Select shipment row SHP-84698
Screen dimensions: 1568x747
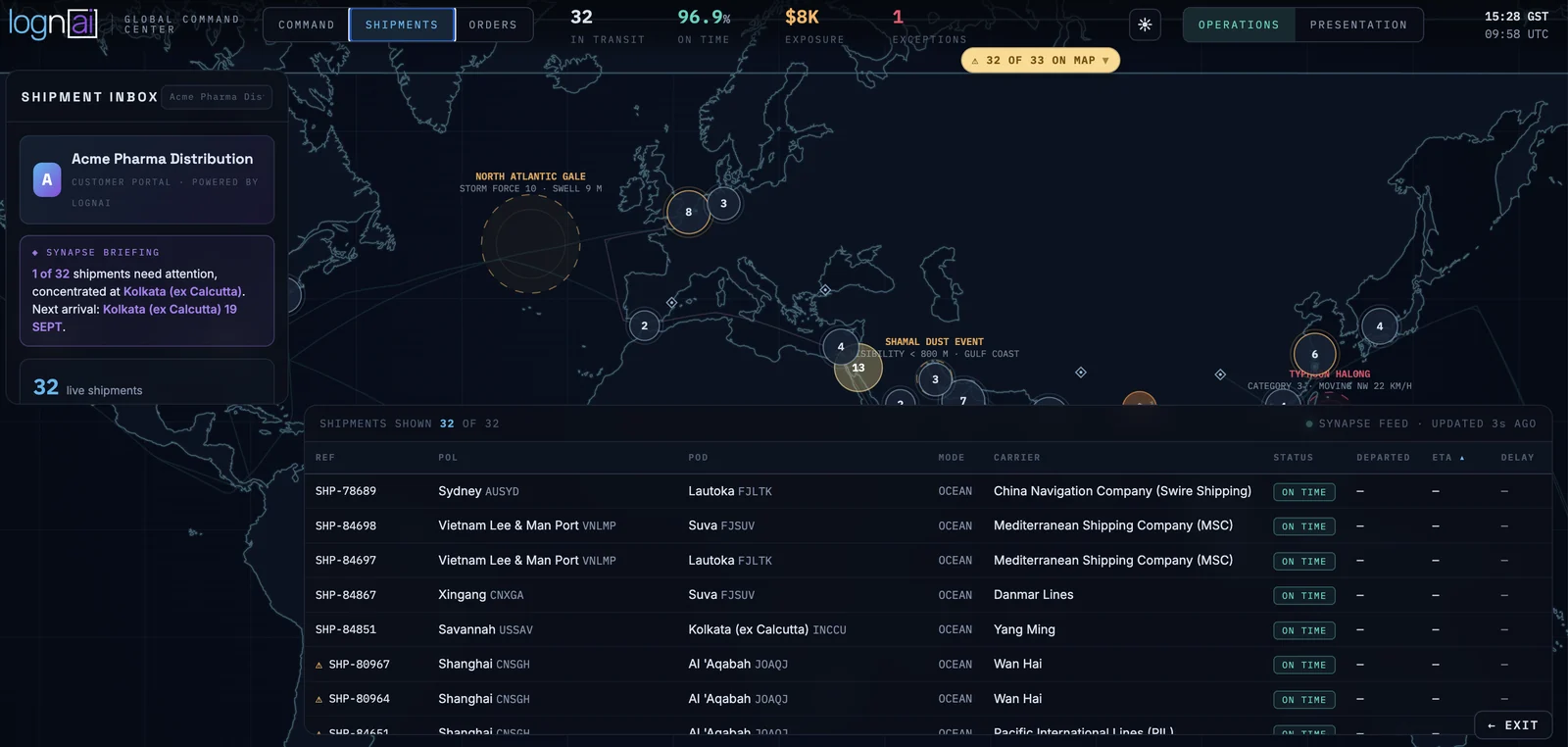tap(928, 525)
